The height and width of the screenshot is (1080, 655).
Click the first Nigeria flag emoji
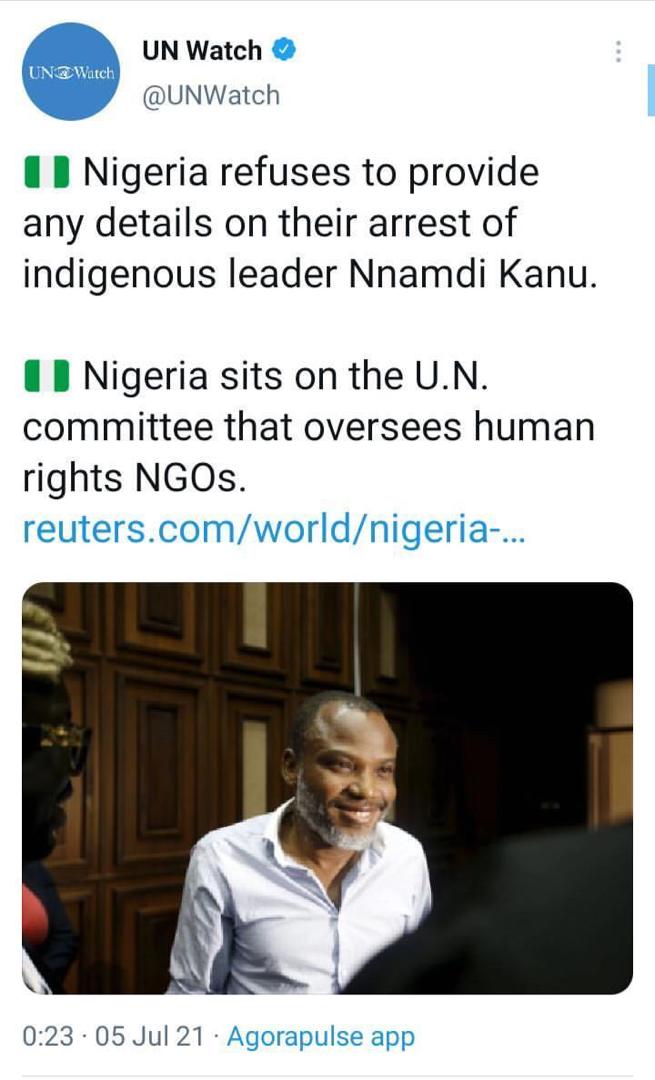[46, 174]
